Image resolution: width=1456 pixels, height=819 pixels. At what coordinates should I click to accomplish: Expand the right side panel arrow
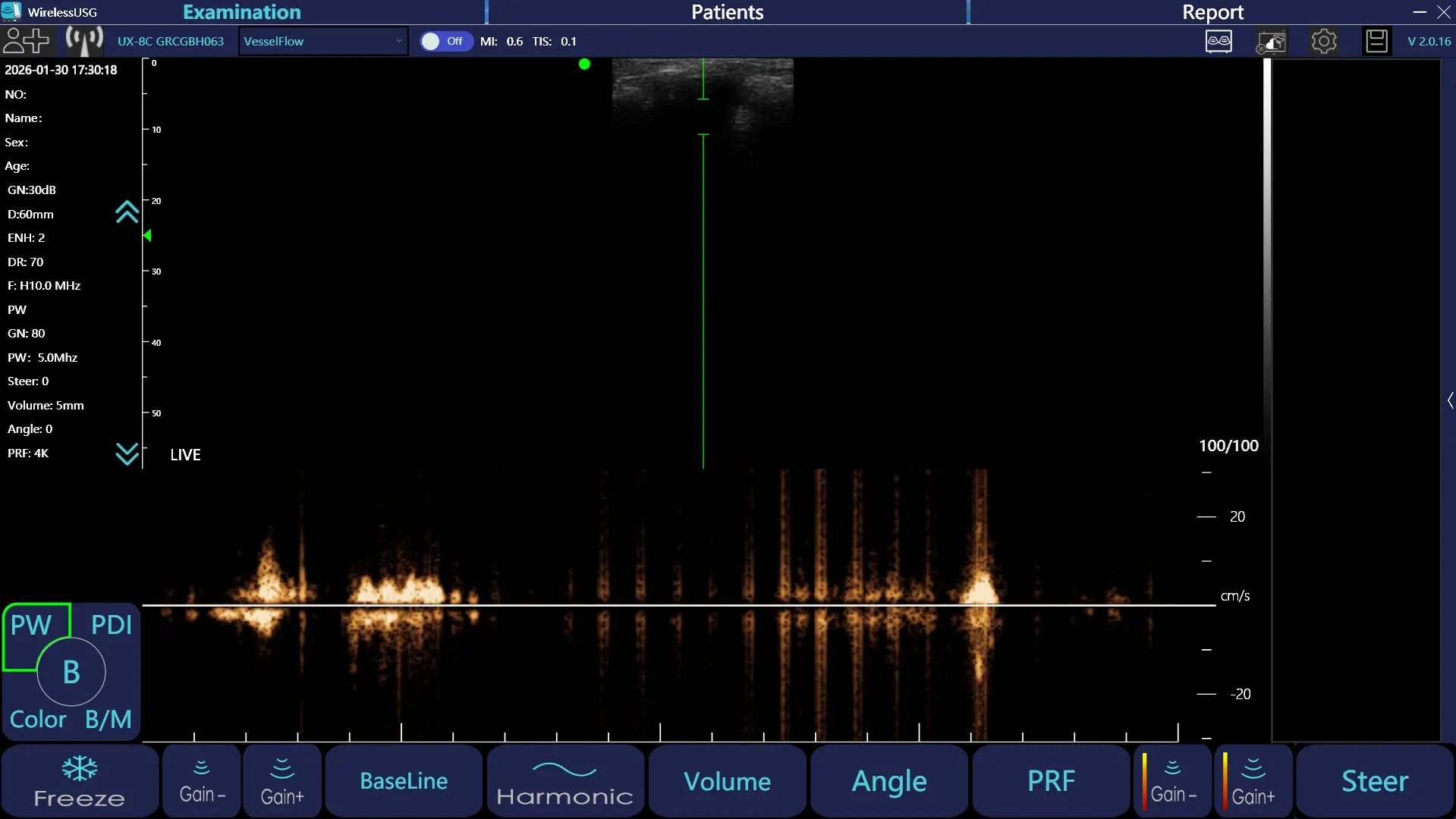tap(1450, 400)
